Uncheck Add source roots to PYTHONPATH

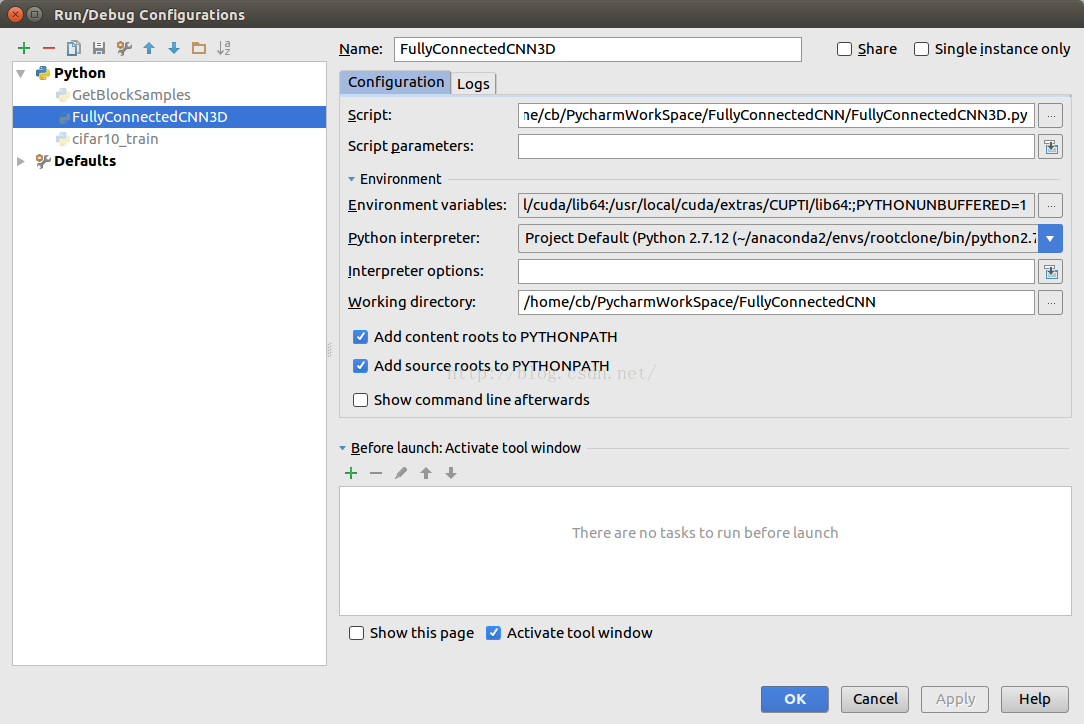point(360,366)
